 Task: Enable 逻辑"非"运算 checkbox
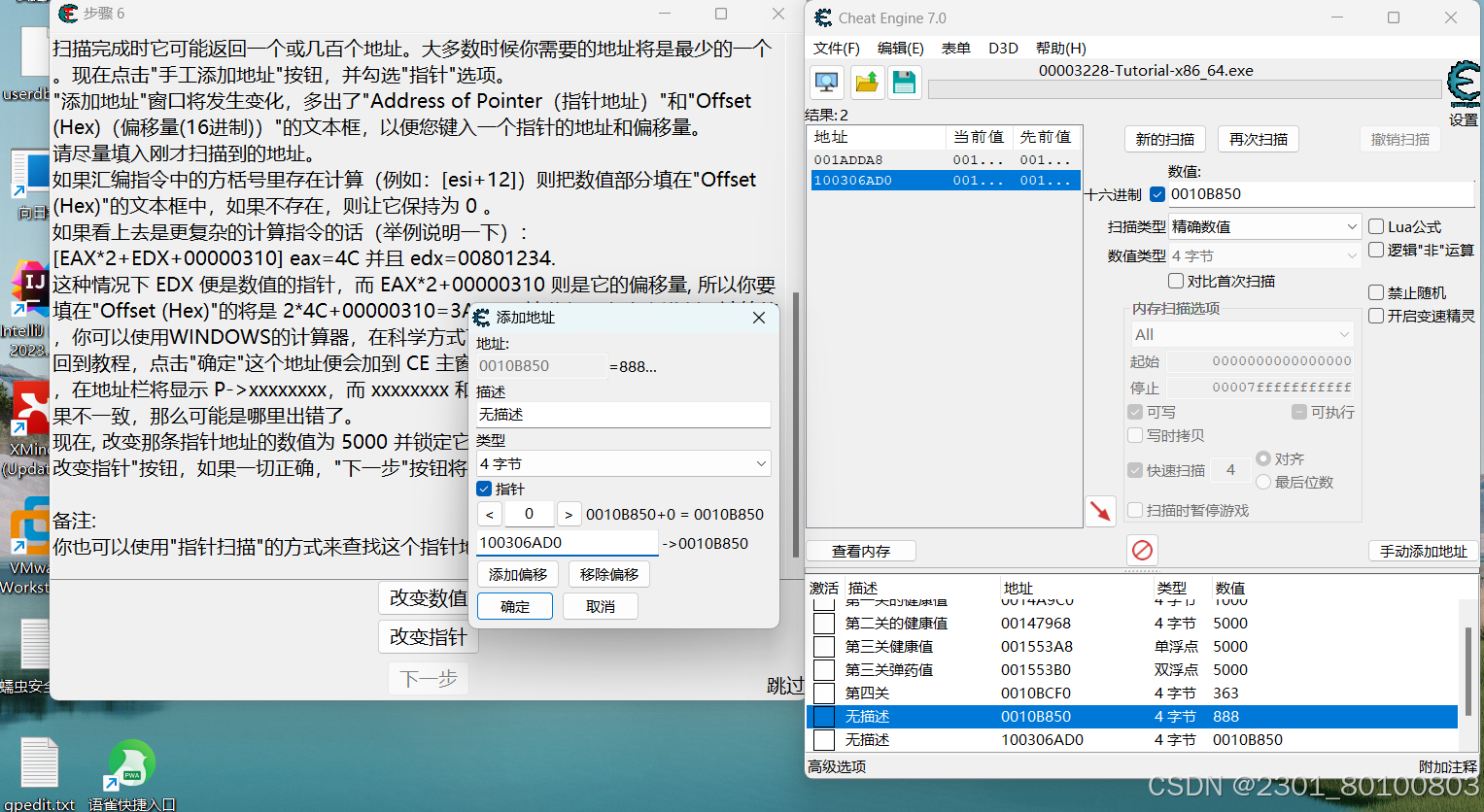coord(1376,250)
